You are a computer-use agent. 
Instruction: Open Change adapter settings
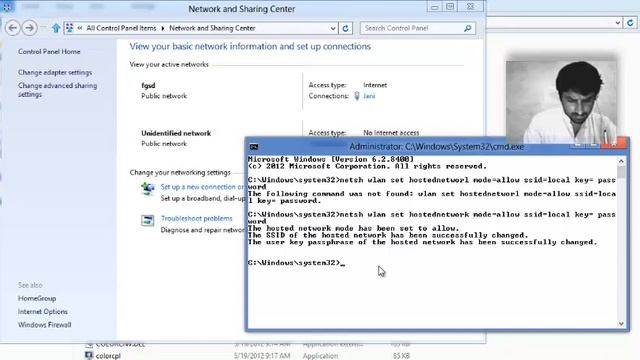[x=55, y=72]
